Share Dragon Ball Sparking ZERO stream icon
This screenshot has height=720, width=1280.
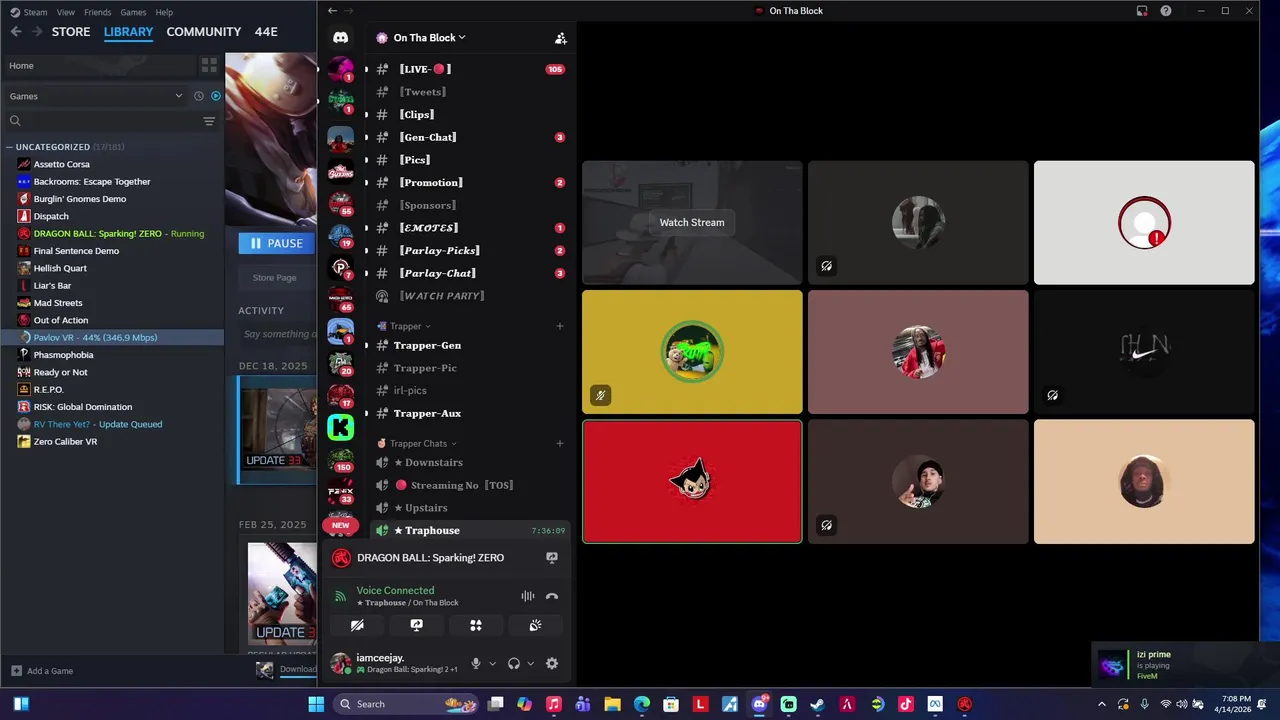click(552, 558)
